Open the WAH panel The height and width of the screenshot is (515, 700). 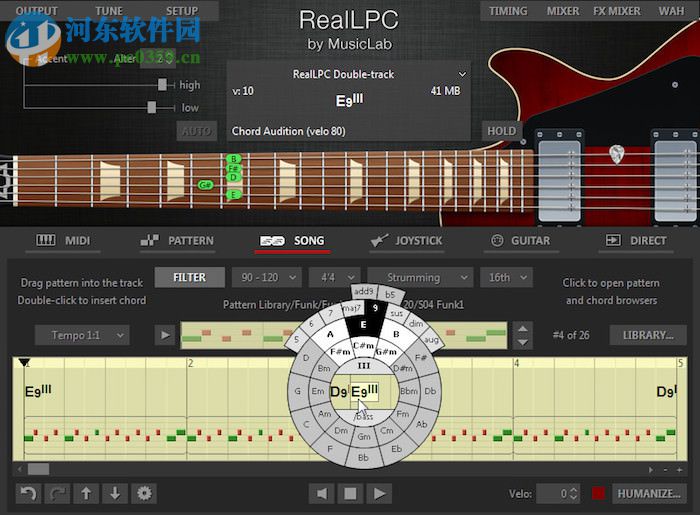click(x=671, y=11)
